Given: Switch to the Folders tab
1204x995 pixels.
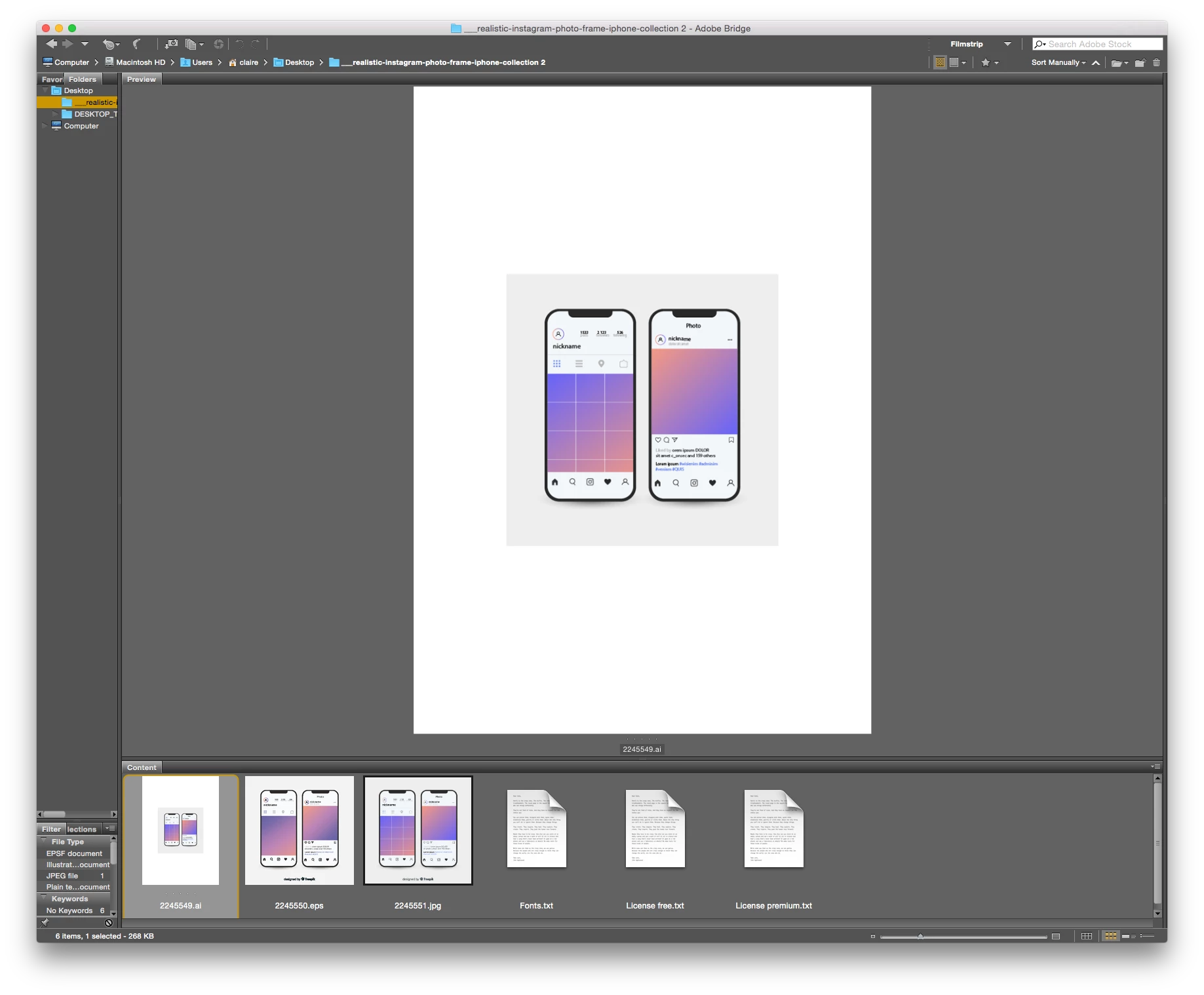Looking at the screenshot, I should click(x=83, y=79).
